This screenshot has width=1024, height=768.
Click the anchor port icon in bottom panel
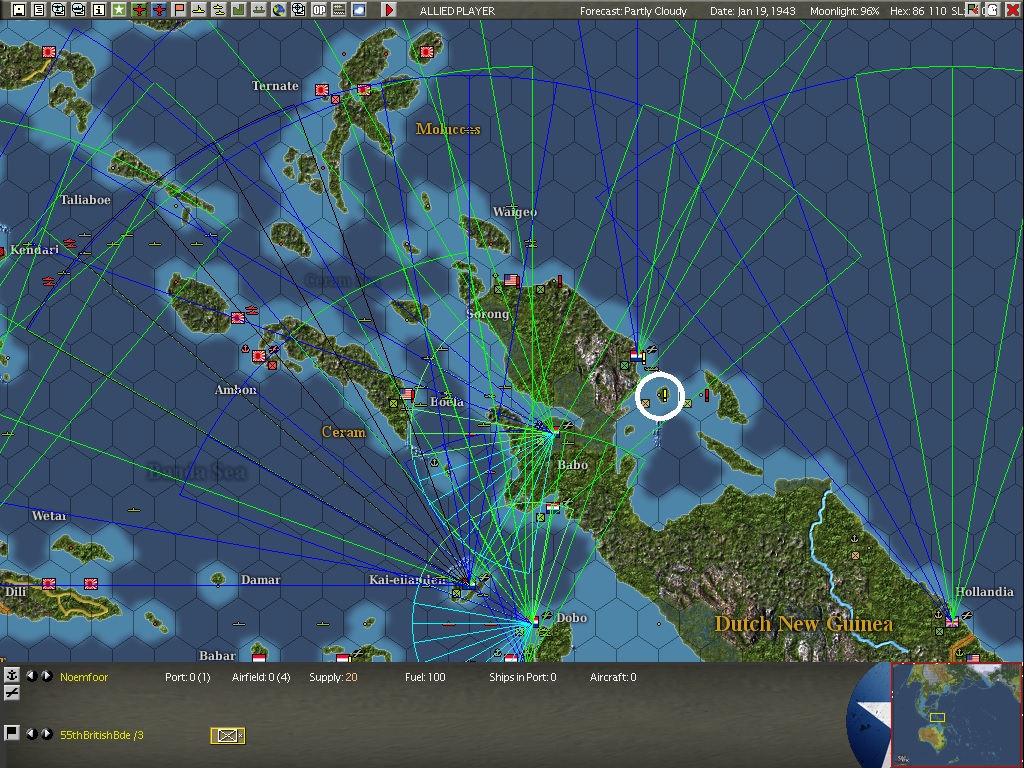[11, 675]
